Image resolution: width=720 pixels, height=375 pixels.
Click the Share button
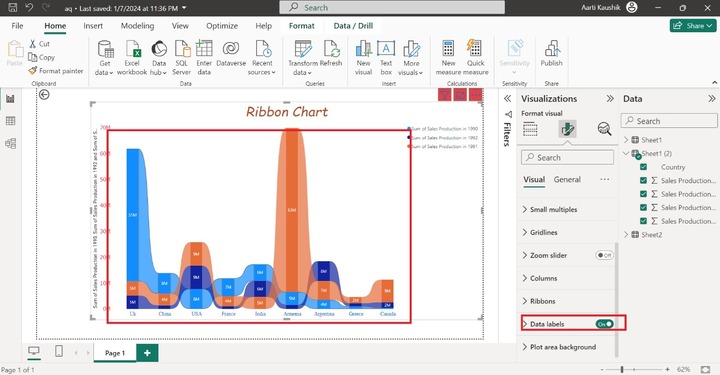693,26
